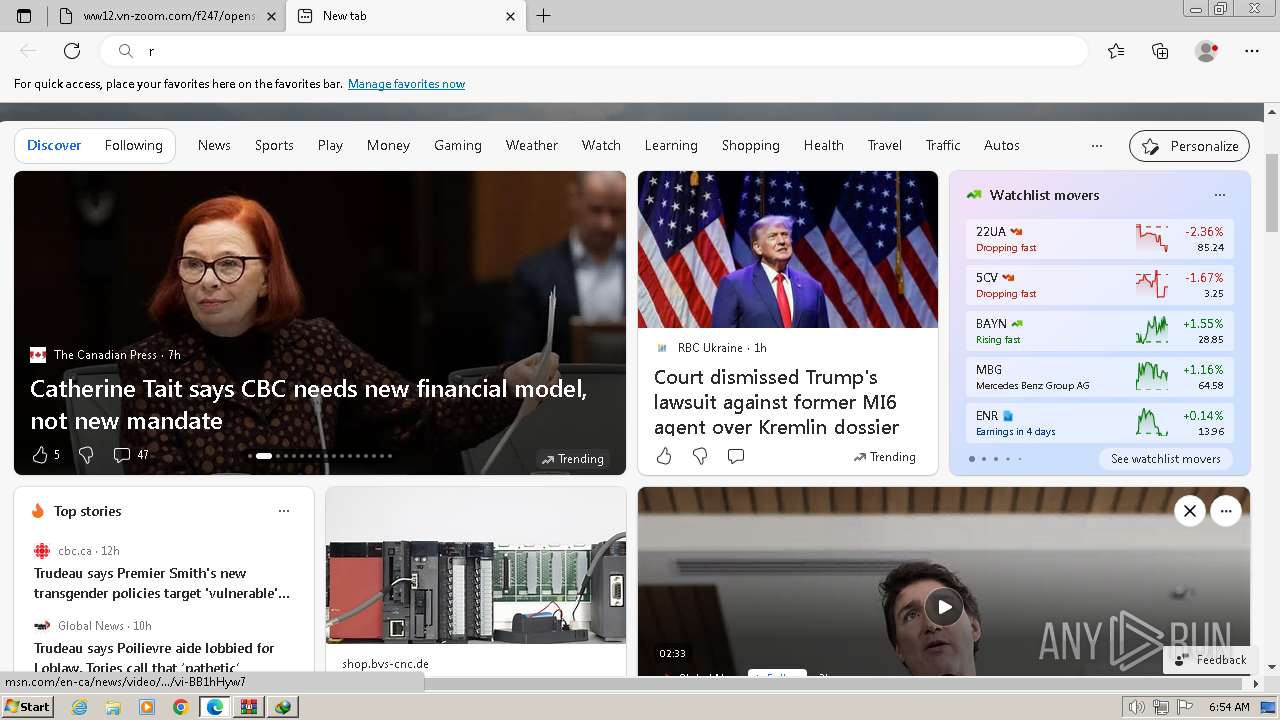This screenshot has height=720, width=1280.
Task: Open the browser profile avatar
Action: (1206, 51)
